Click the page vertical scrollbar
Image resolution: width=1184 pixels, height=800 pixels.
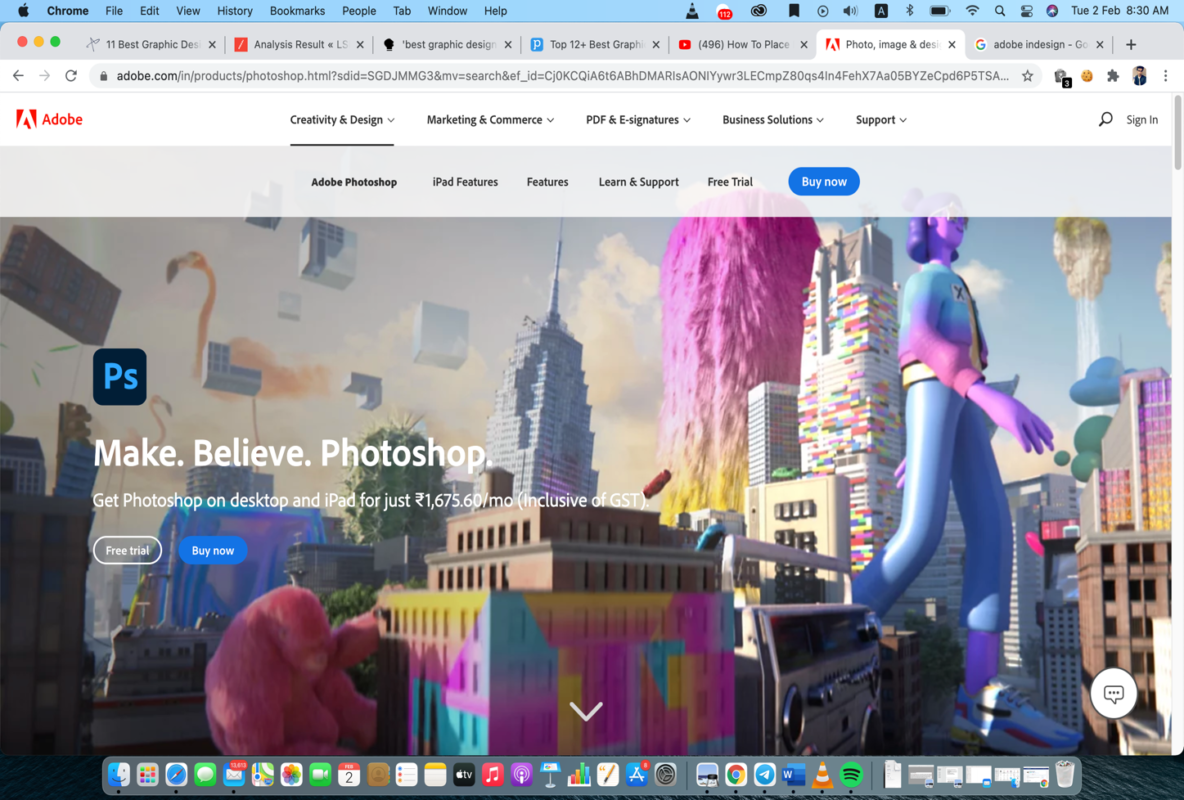[x=1178, y=132]
